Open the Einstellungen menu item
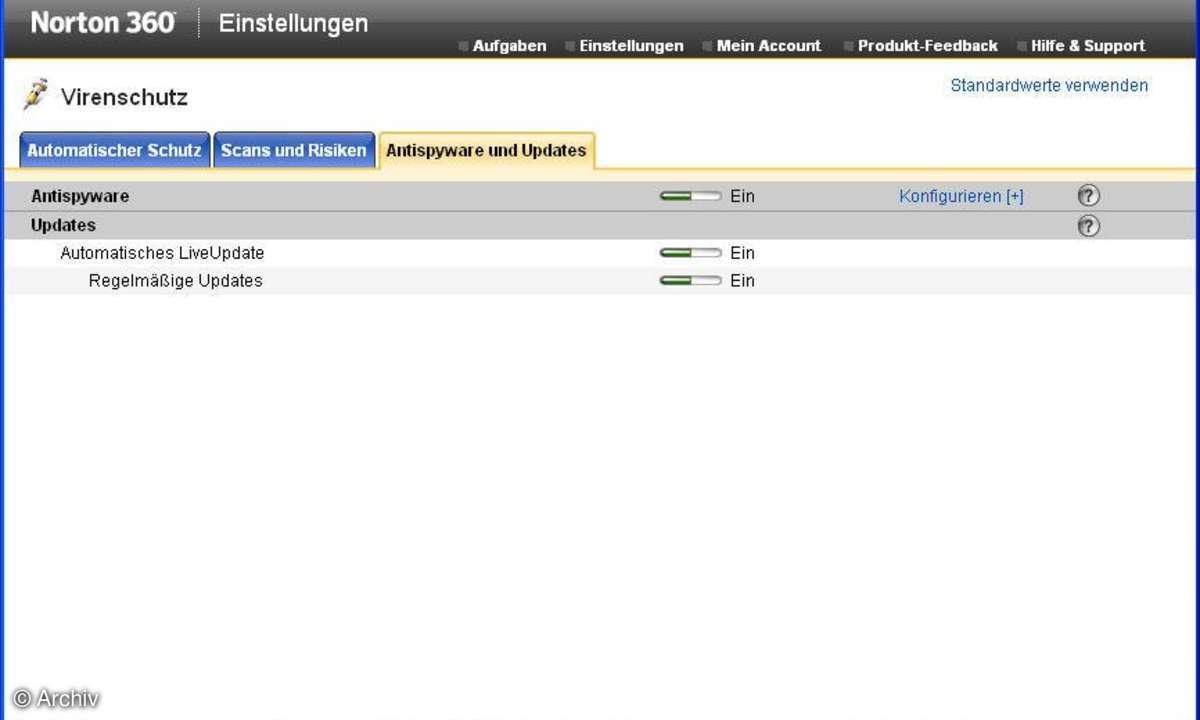 click(x=631, y=46)
